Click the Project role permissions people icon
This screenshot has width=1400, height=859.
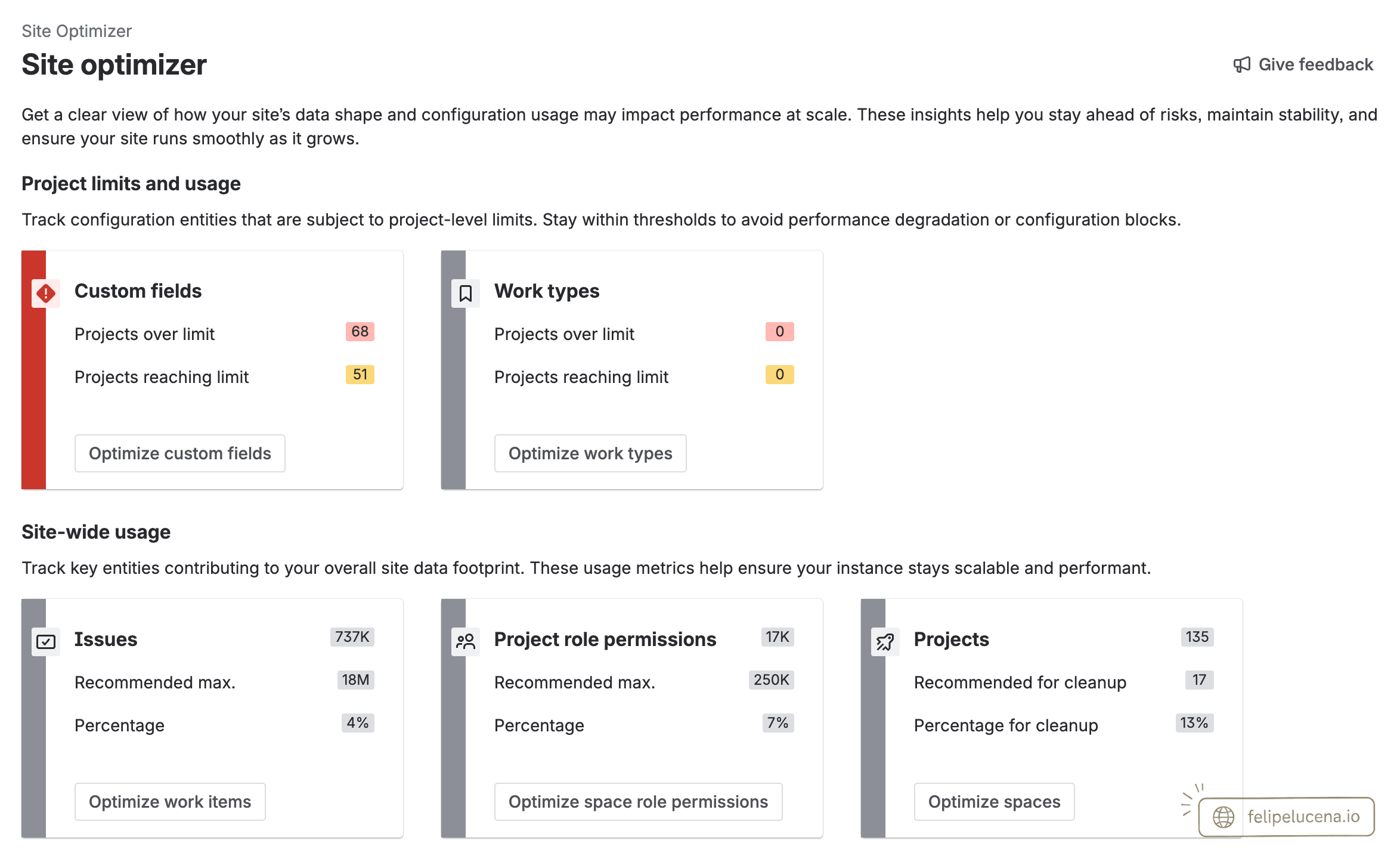pyautogui.click(x=466, y=641)
